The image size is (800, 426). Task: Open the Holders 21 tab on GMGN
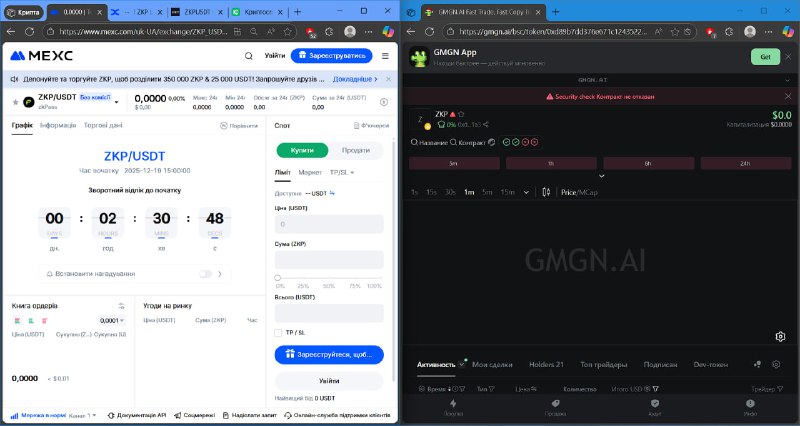[546, 364]
